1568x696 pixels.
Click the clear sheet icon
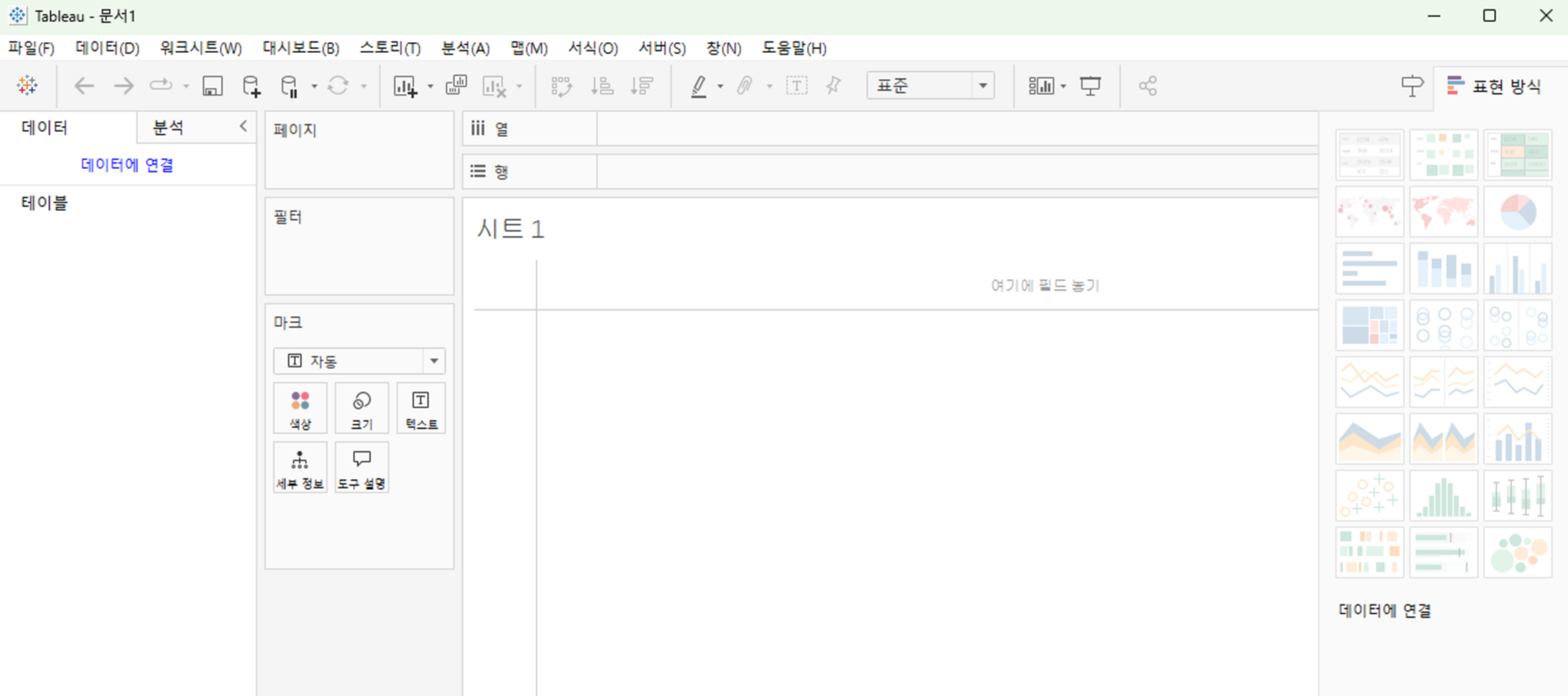(x=494, y=86)
